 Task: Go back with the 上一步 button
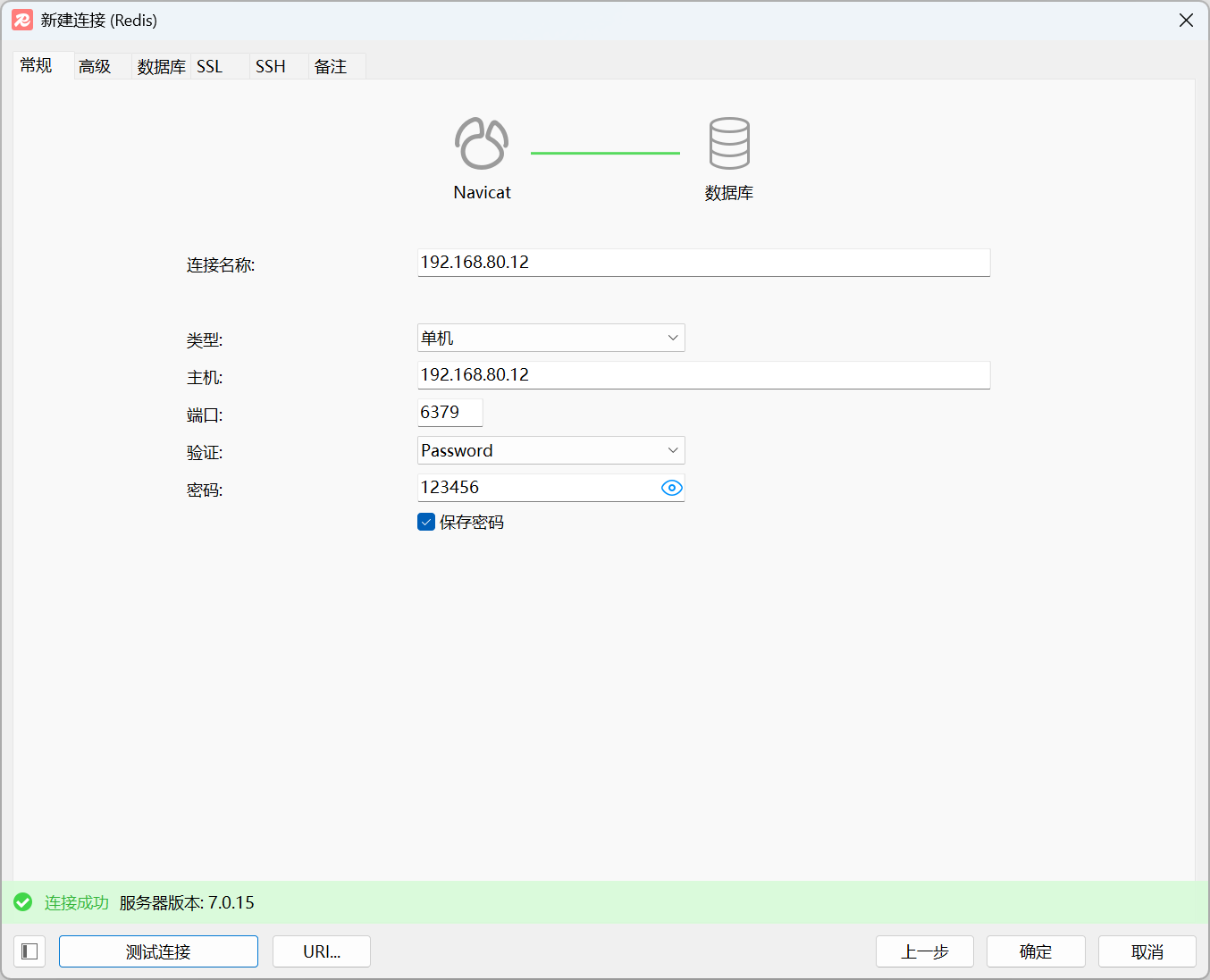(x=924, y=951)
